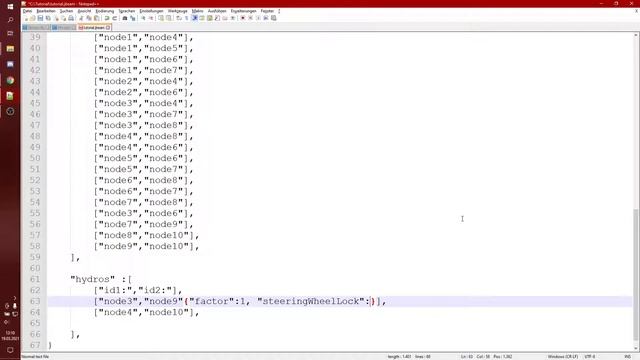Open the Werkzeuge menu
The image size is (640, 360).
(x=178, y=11)
